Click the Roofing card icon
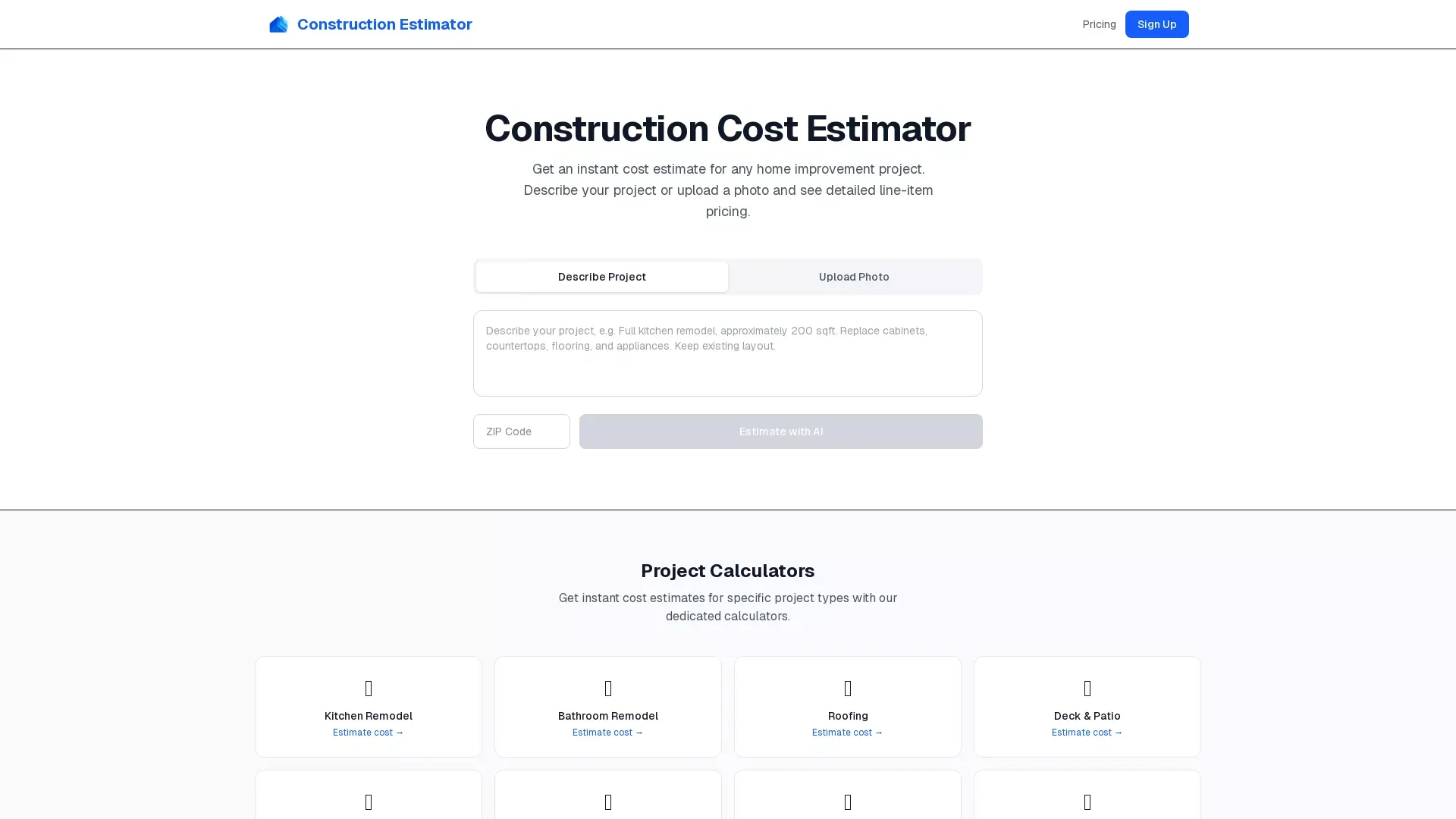Screen dimensions: 1456x819 click(848, 689)
